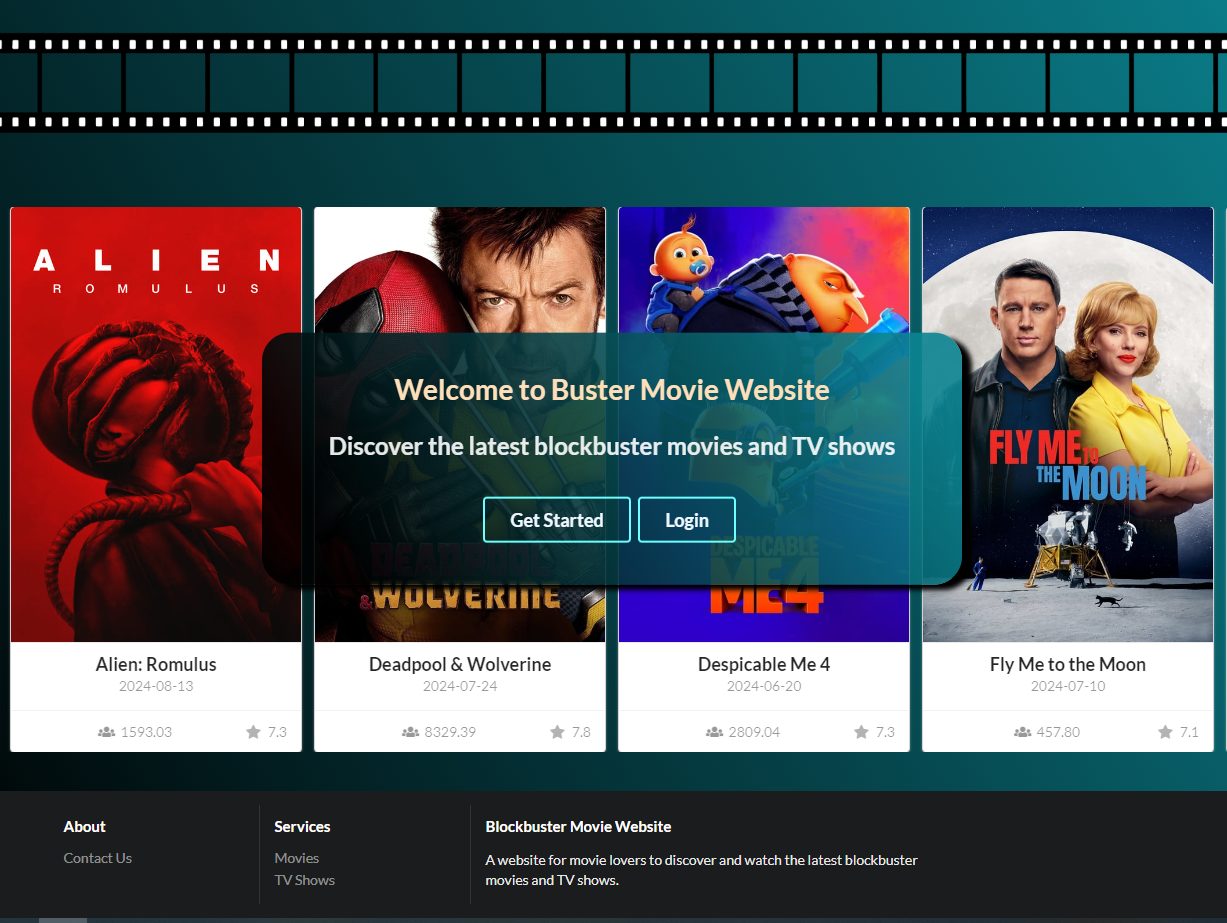Click the popularity icon on Despicable Me 4
The width and height of the screenshot is (1227, 923).
[713, 731]
